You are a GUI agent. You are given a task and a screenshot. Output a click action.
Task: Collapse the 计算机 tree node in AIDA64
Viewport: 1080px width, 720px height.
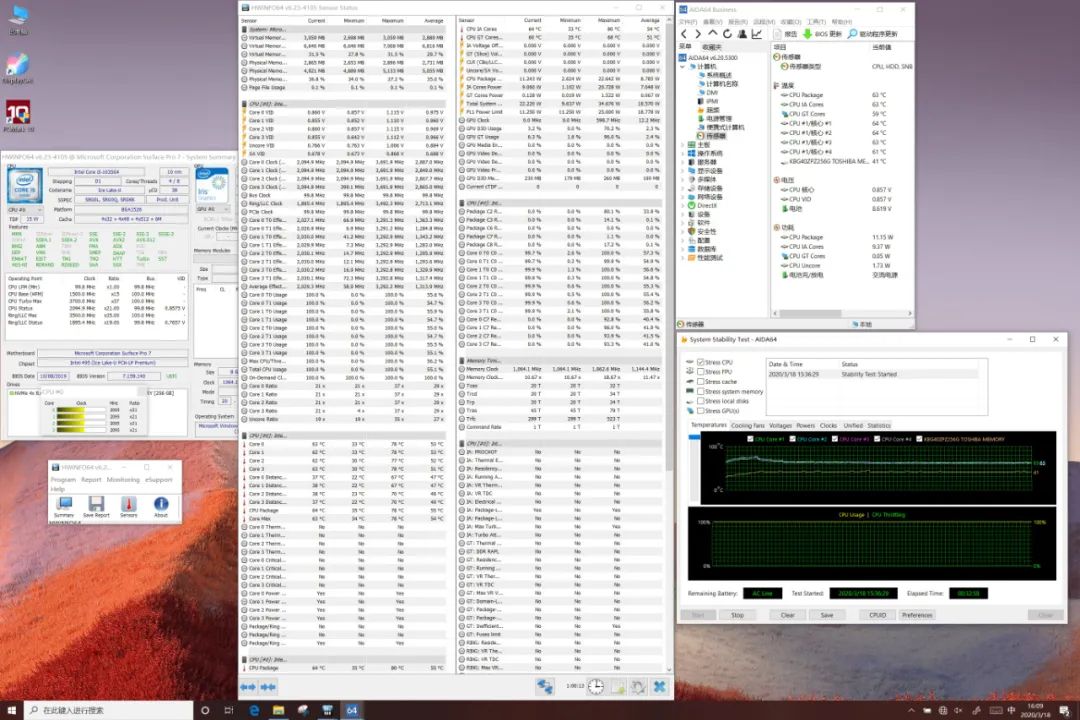[x=683, y=65]
